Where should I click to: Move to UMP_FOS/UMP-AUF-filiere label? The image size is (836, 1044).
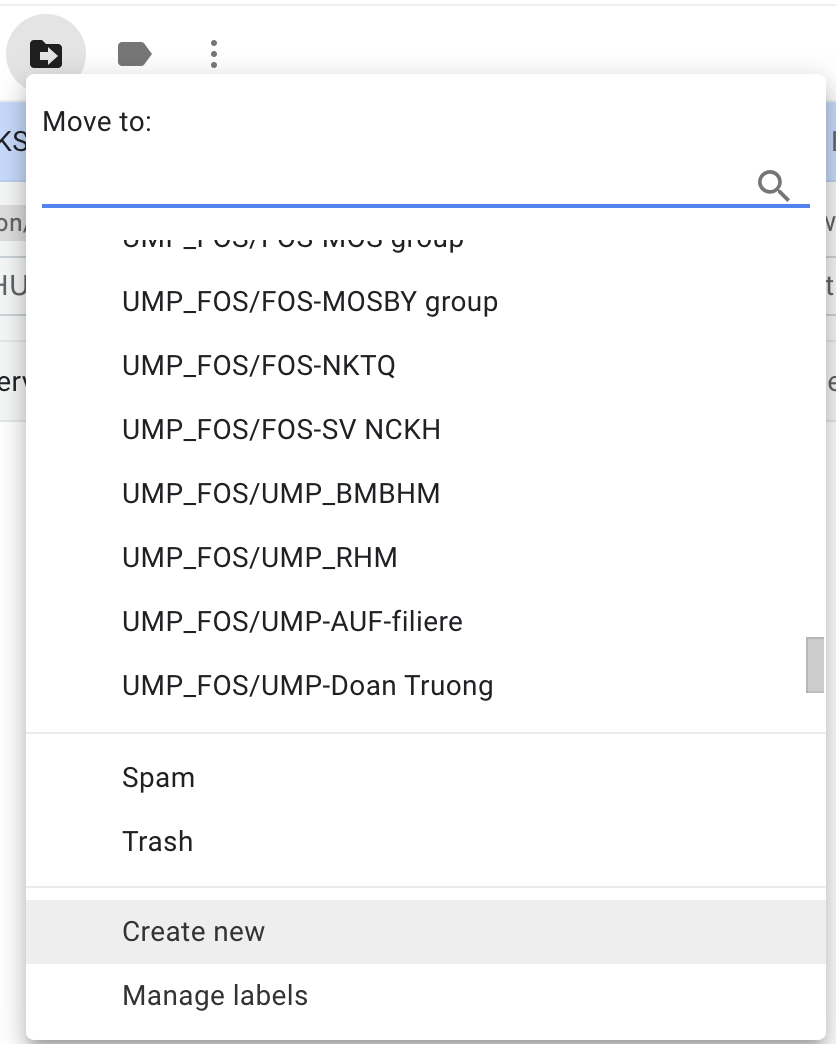292,622
